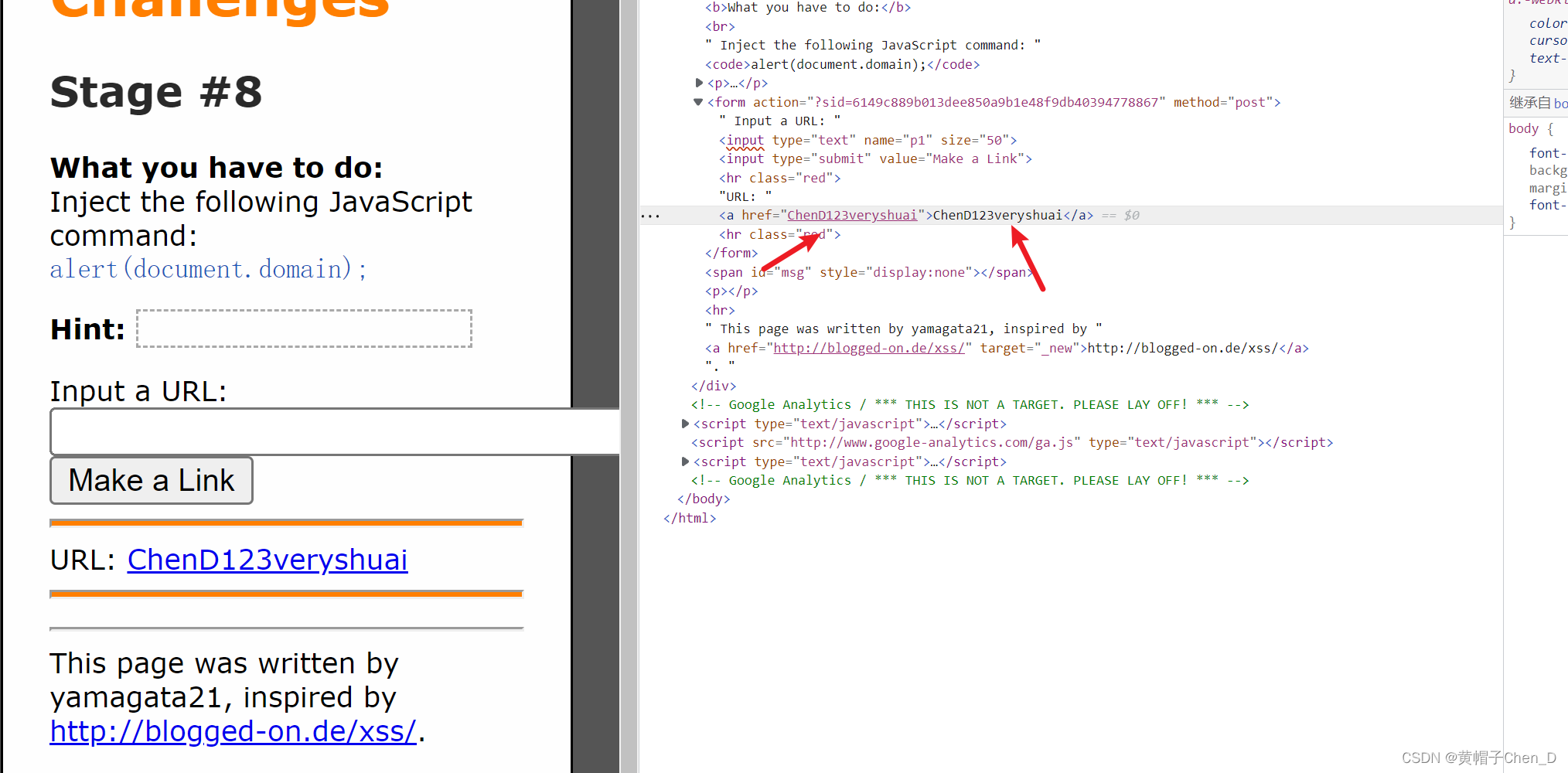Viewport: 1568px width, 773px height.
Task: Select the closing </form> tag line
Action: pos(731,253)
